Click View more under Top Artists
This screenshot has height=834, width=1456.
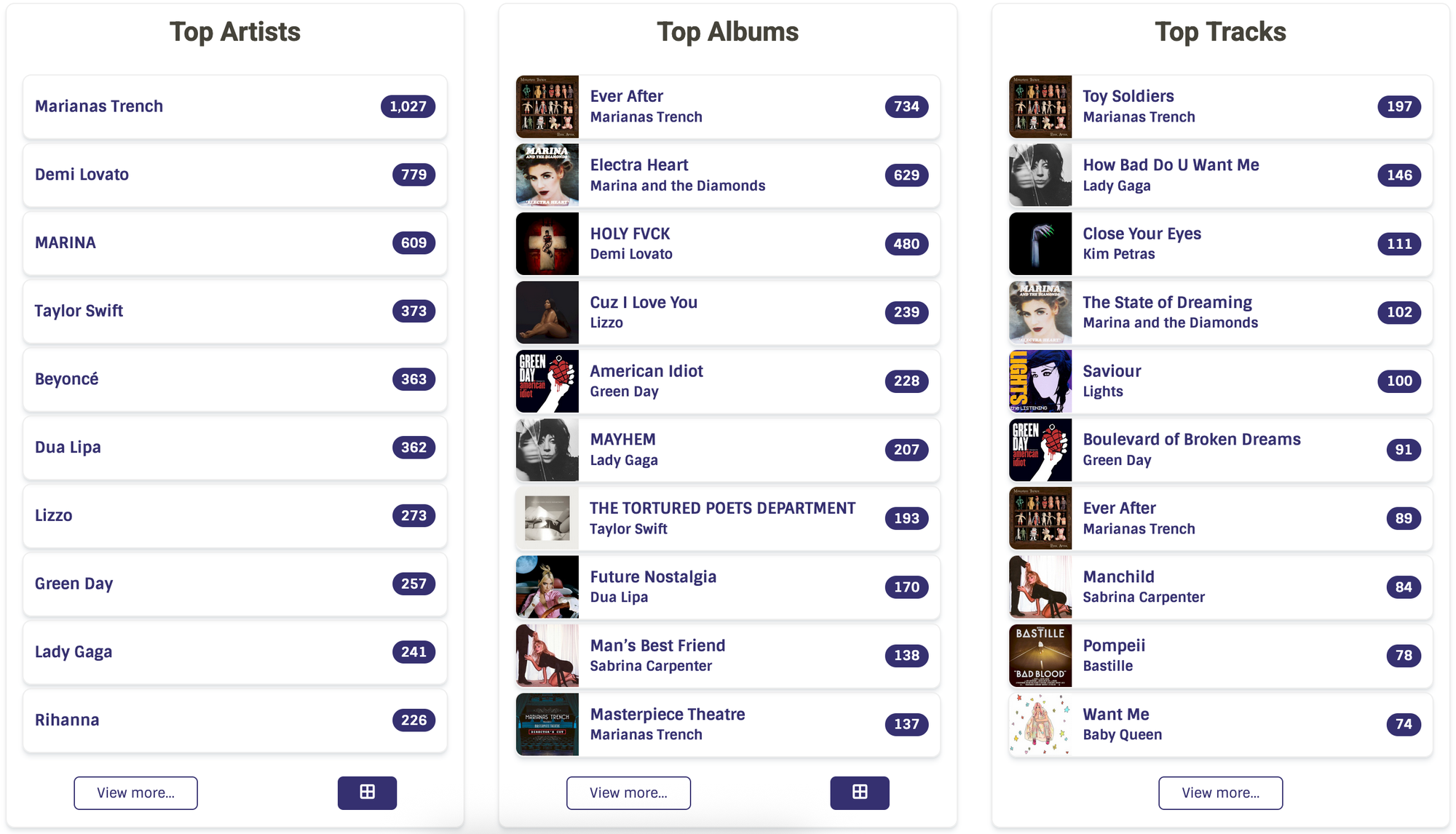pyautogui.click(x=135, y=793)
